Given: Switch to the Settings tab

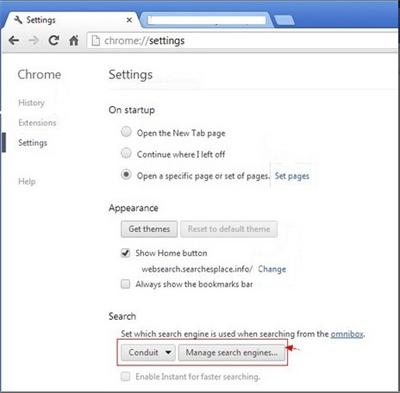Looking at the screenshot, I should (x=72, y=20).
